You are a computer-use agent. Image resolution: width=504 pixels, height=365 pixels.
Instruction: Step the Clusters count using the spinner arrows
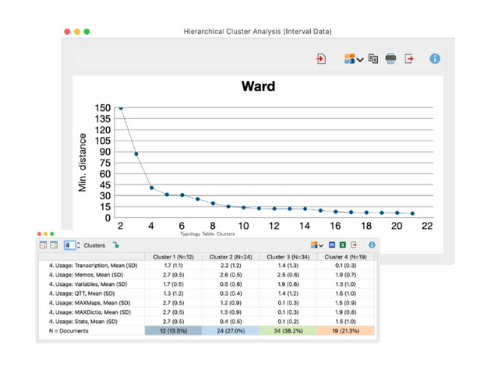78,245
